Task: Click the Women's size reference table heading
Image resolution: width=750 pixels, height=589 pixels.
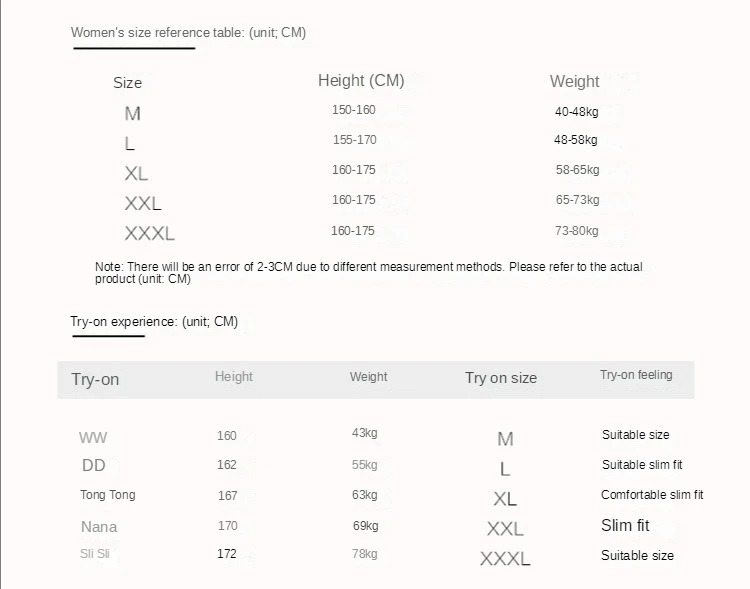Action: (188, 33)
